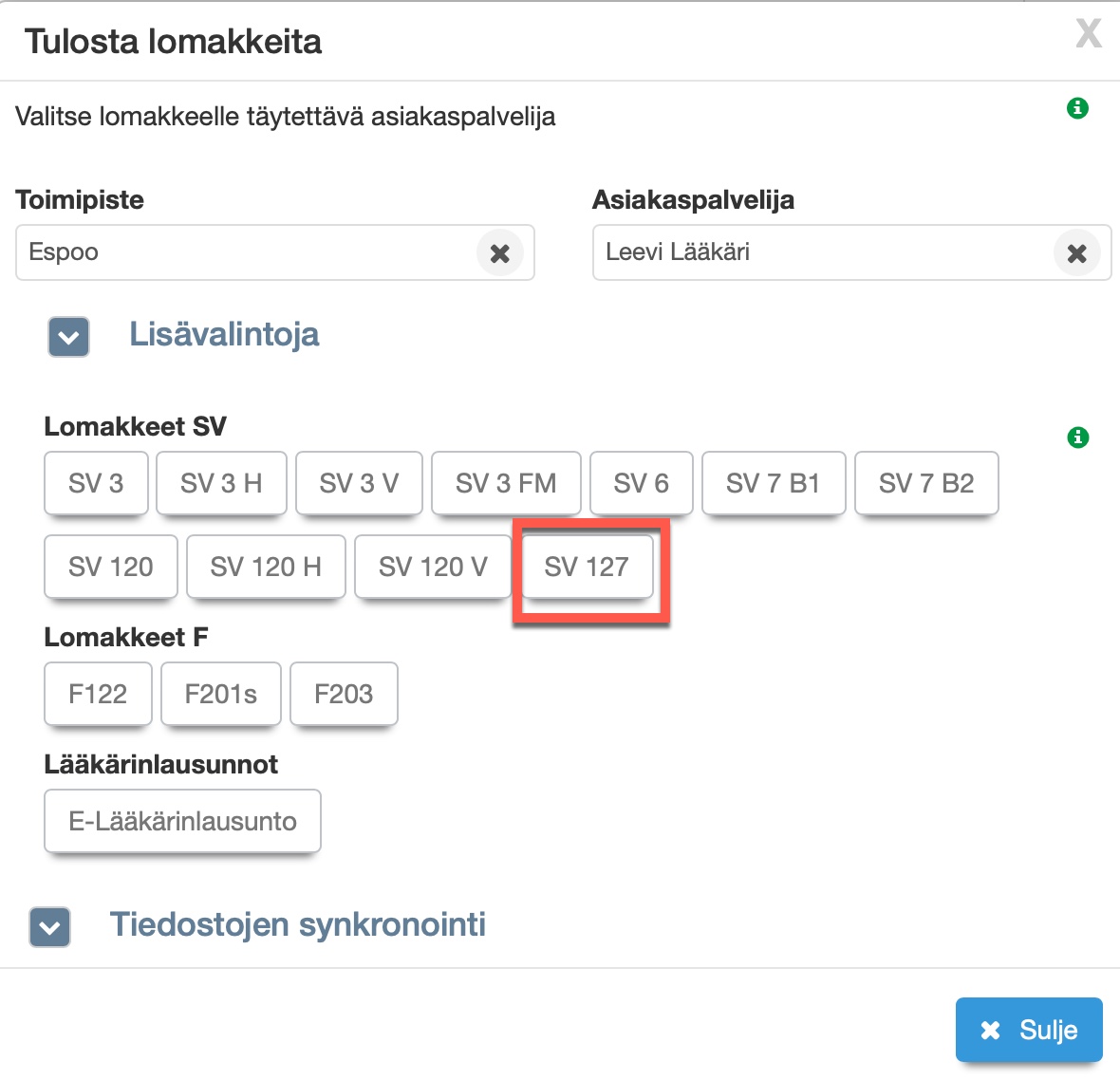Click the green info icon beside the asiakaspalvelija instruction
The image size is (1120, 1080).
[x=1077, y=108]
